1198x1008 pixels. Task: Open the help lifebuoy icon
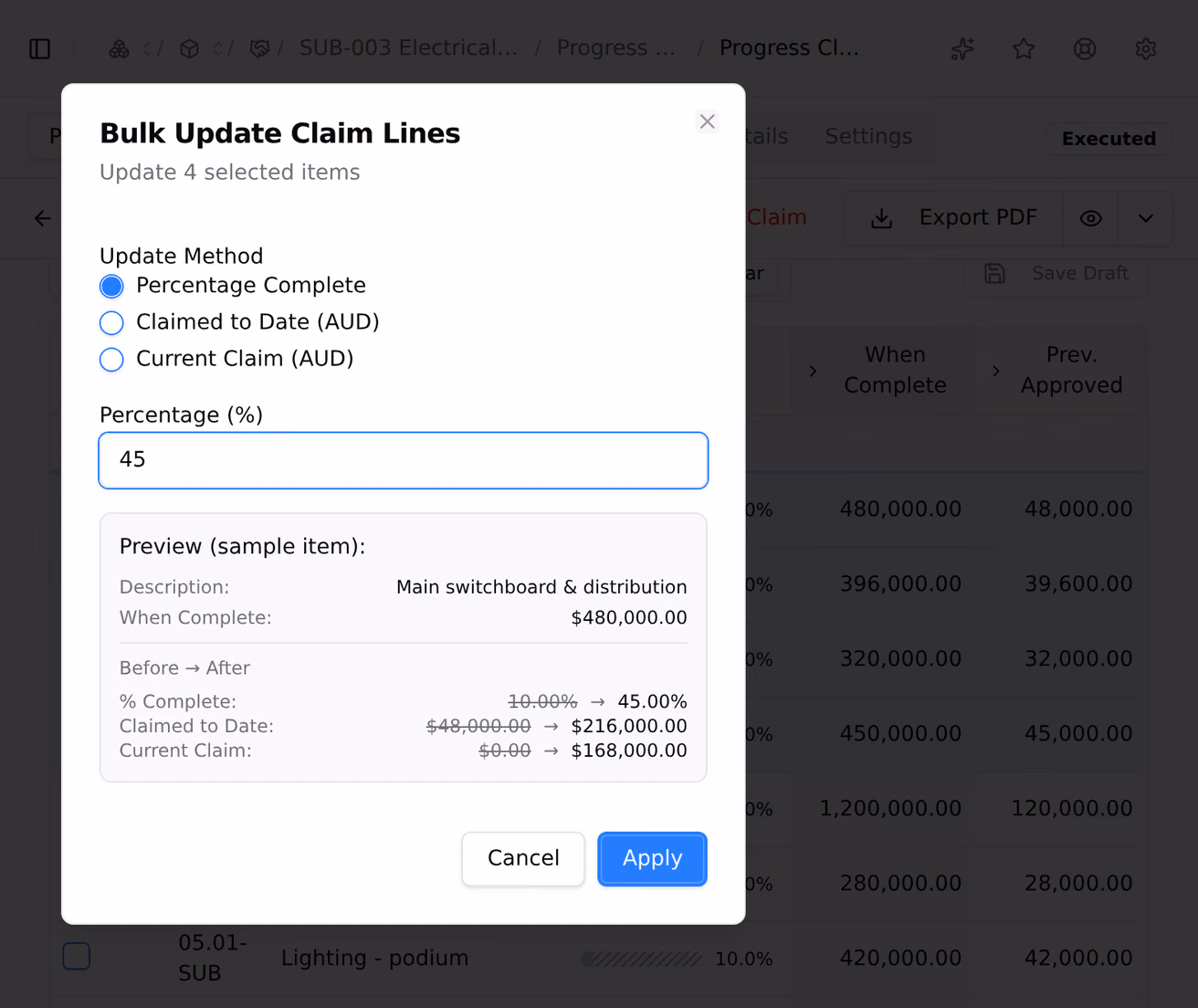coord(1085,48)
